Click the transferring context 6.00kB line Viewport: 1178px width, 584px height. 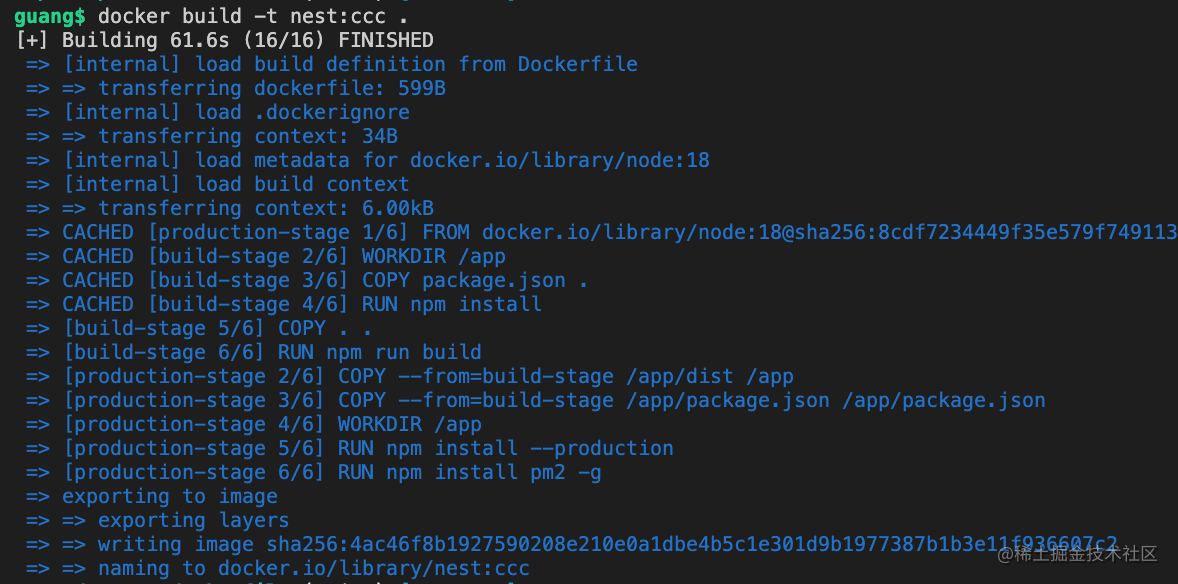[x=230, y=208]
